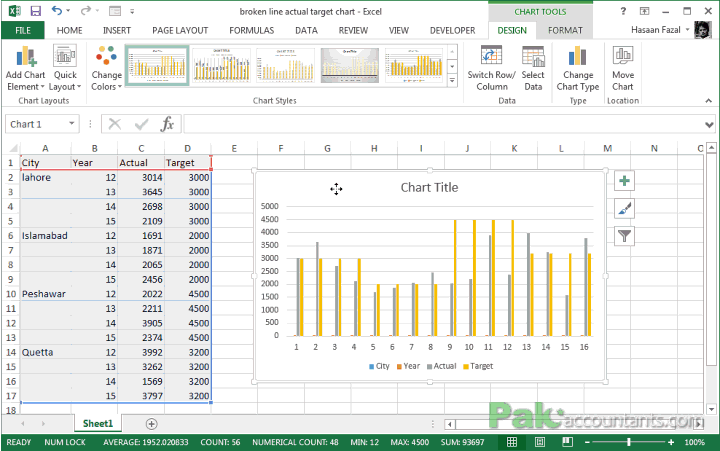Viewport: 720px width, 451px height.
Task: Open the DEVELOPER tab
Action: pyautogui.click(x=452, y=30)
